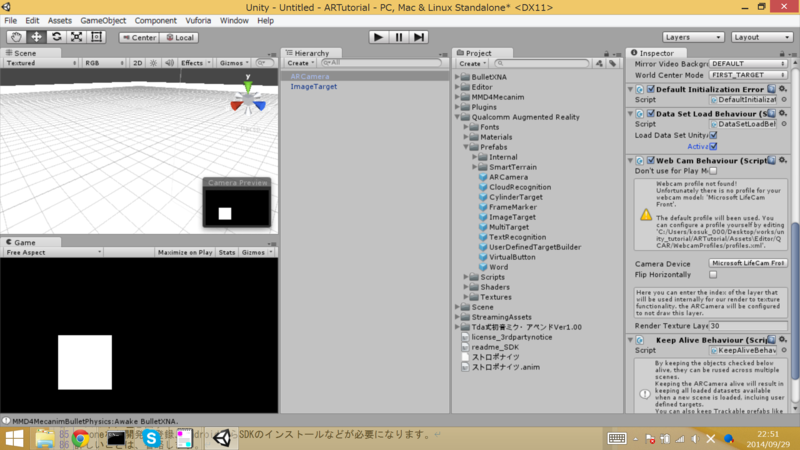Image resolution: width=800 pixels, height=450 pixels.
Task: Collapse Qualcomm Augmented Reality folder
Action: click(x=458, y=117)
